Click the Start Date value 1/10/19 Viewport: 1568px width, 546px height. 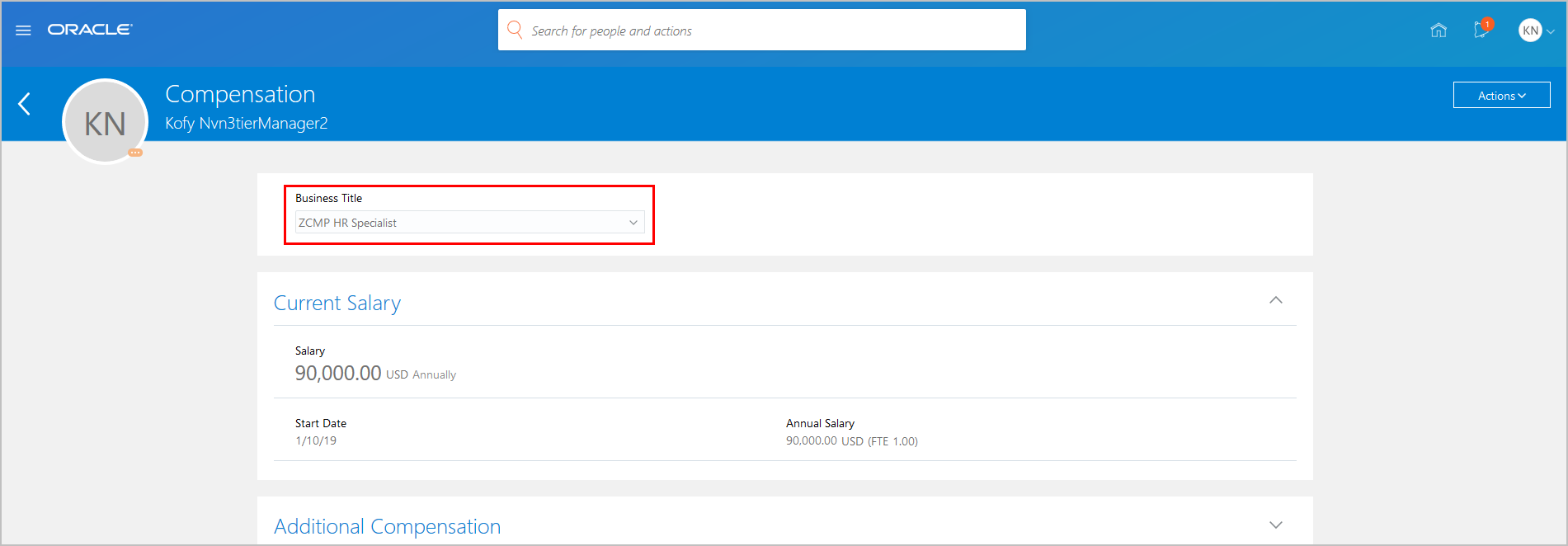[316, 441]
